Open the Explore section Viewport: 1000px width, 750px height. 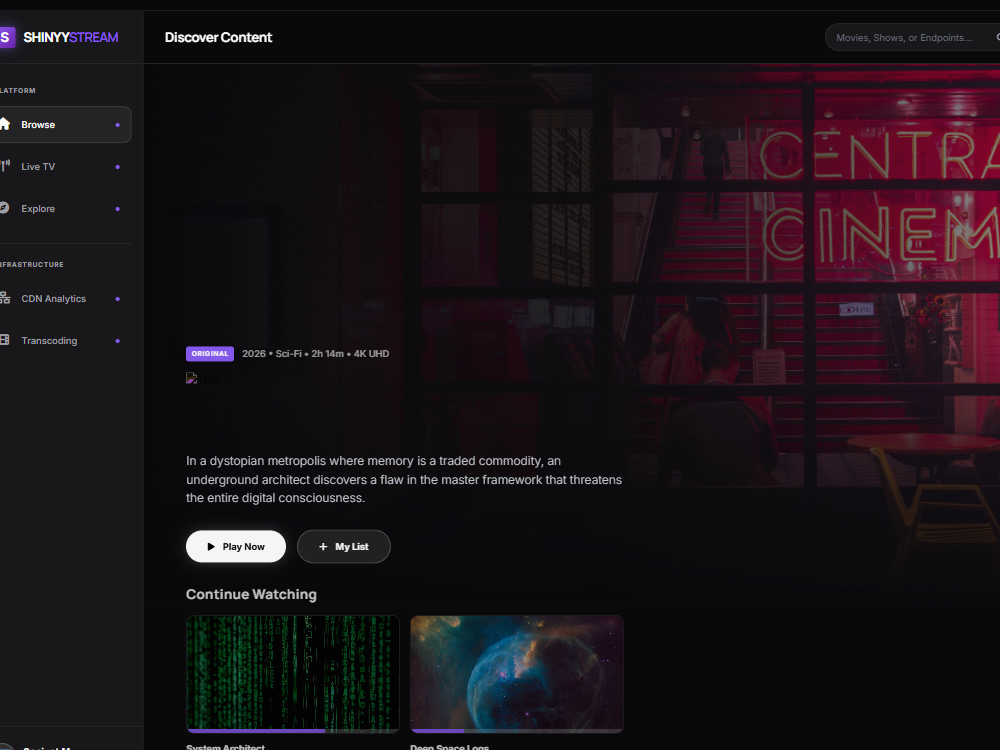[64, 209]
